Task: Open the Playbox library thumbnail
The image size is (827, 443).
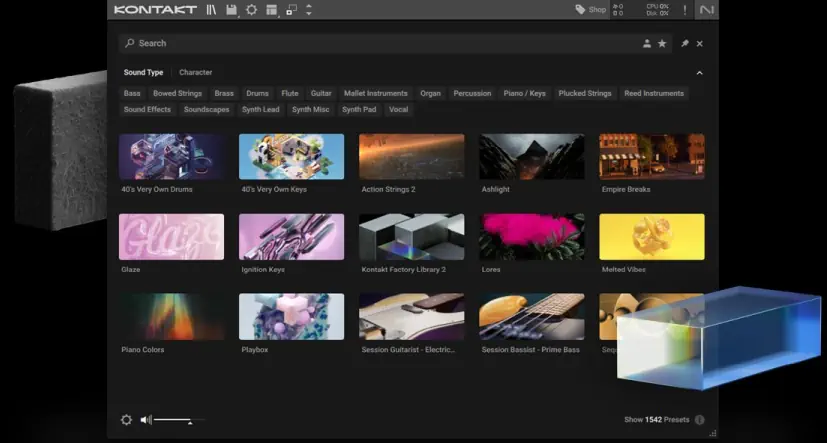Action: tap(292, 316)
